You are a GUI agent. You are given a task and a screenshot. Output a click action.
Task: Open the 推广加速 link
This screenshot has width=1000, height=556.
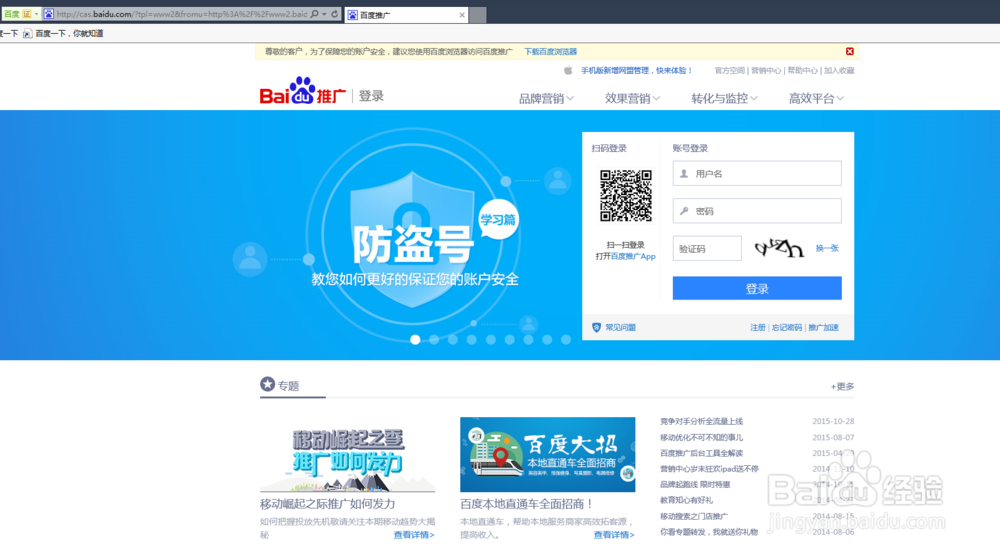tap(823, 327)
